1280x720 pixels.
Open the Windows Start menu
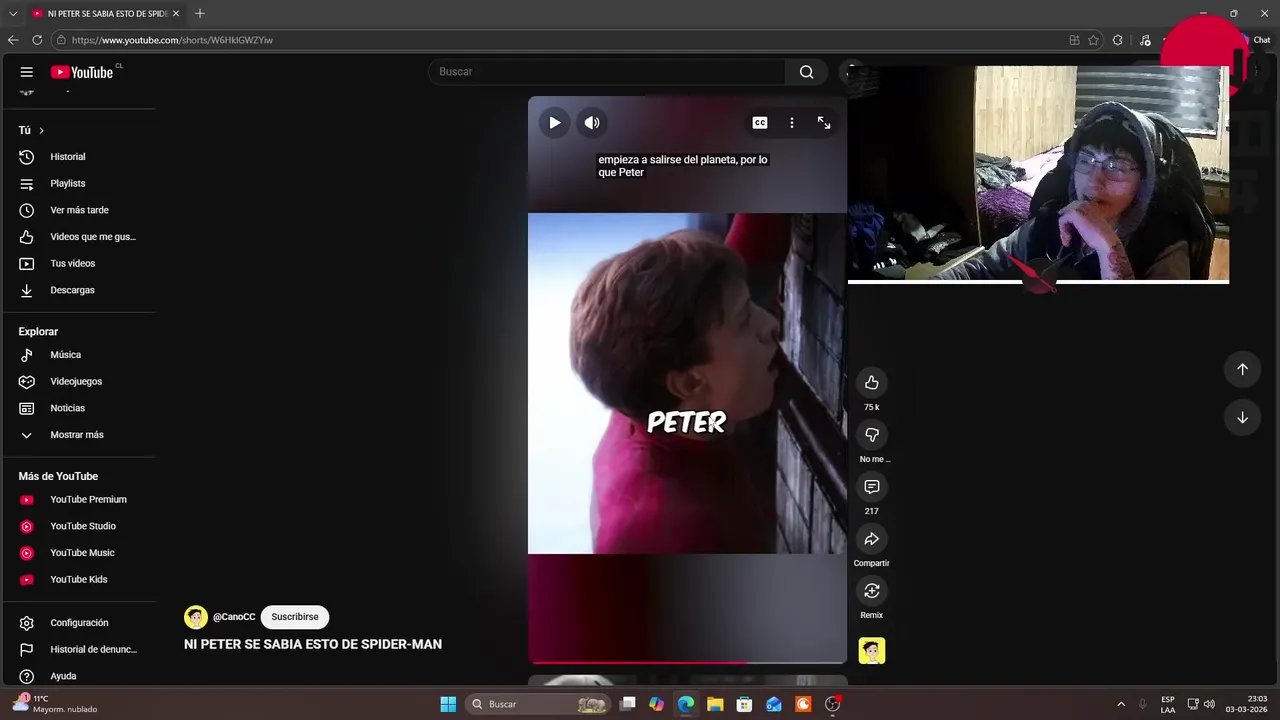click(x=448, y=704)
